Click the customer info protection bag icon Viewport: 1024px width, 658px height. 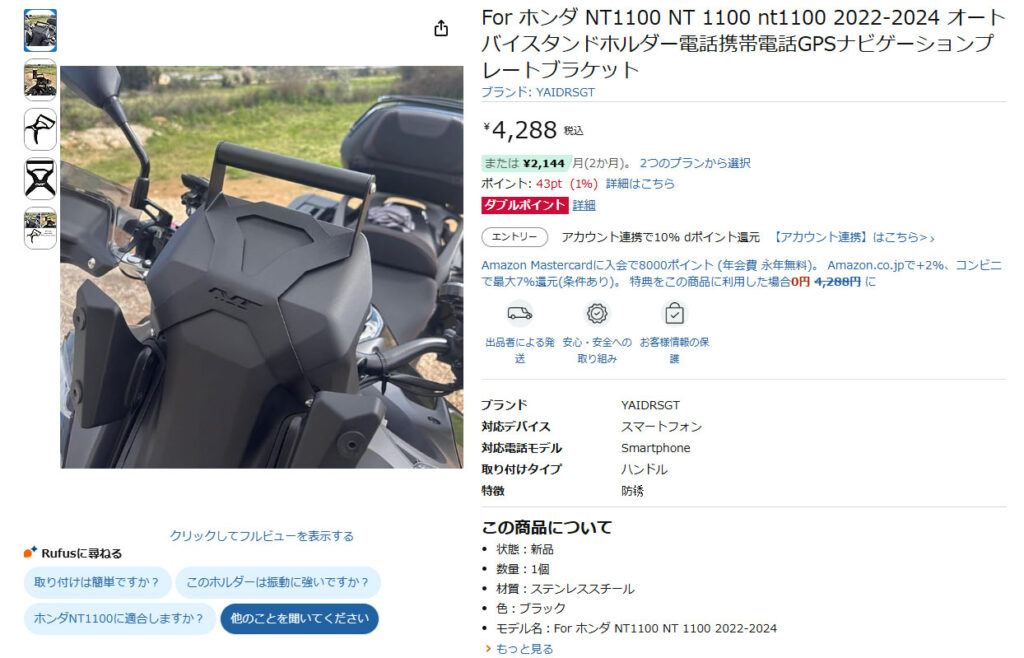pos(674,314)
